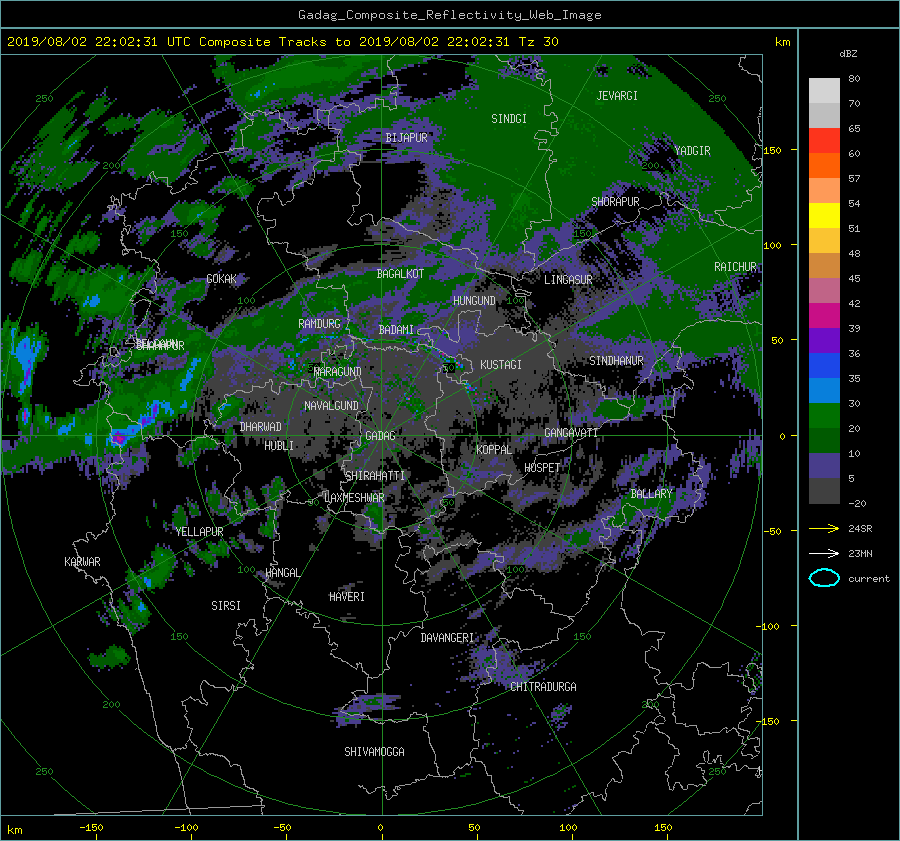The width and height of the screenshot is (900, 841).
Task: Click the HOSPET city label
Action: click(x=542, y=468)
